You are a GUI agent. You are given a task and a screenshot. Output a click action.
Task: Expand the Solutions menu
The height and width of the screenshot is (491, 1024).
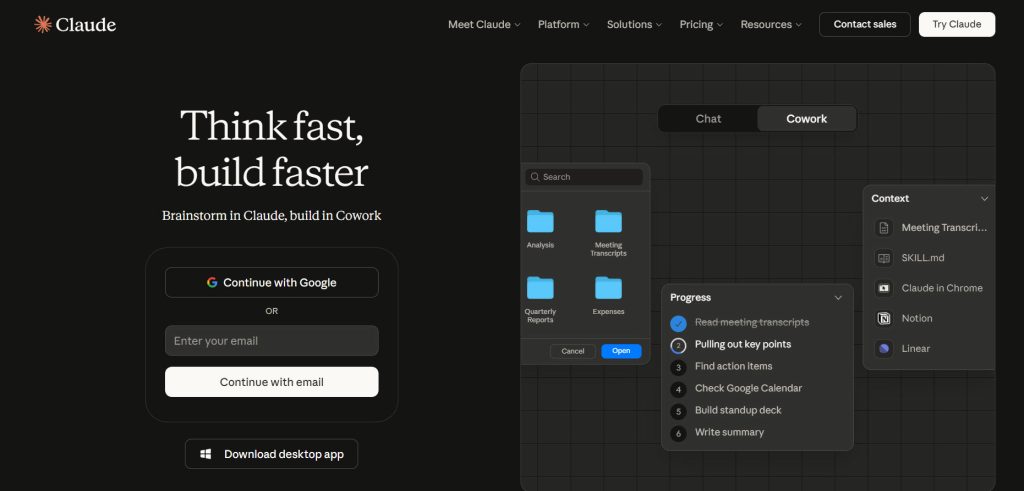634,24
